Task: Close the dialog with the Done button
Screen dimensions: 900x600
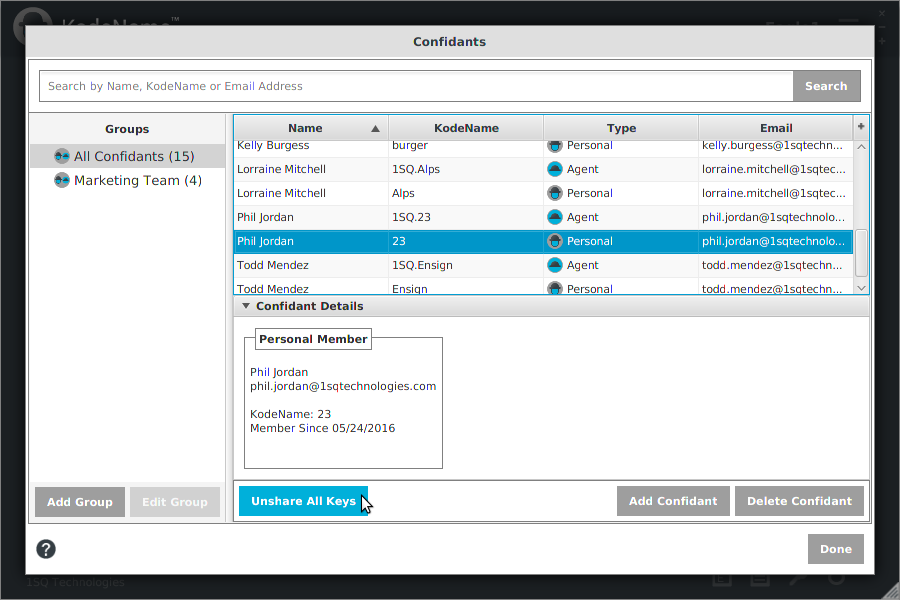Action: point(836,549)
